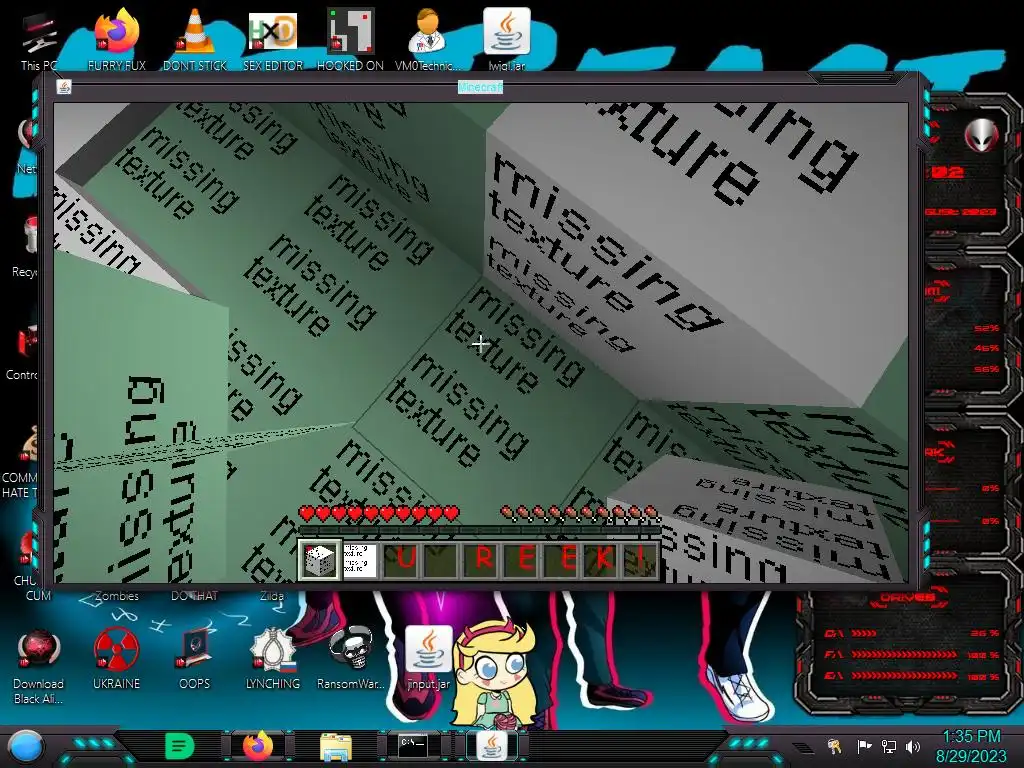Click the DRIVES header in the widget

click(907, 597)
